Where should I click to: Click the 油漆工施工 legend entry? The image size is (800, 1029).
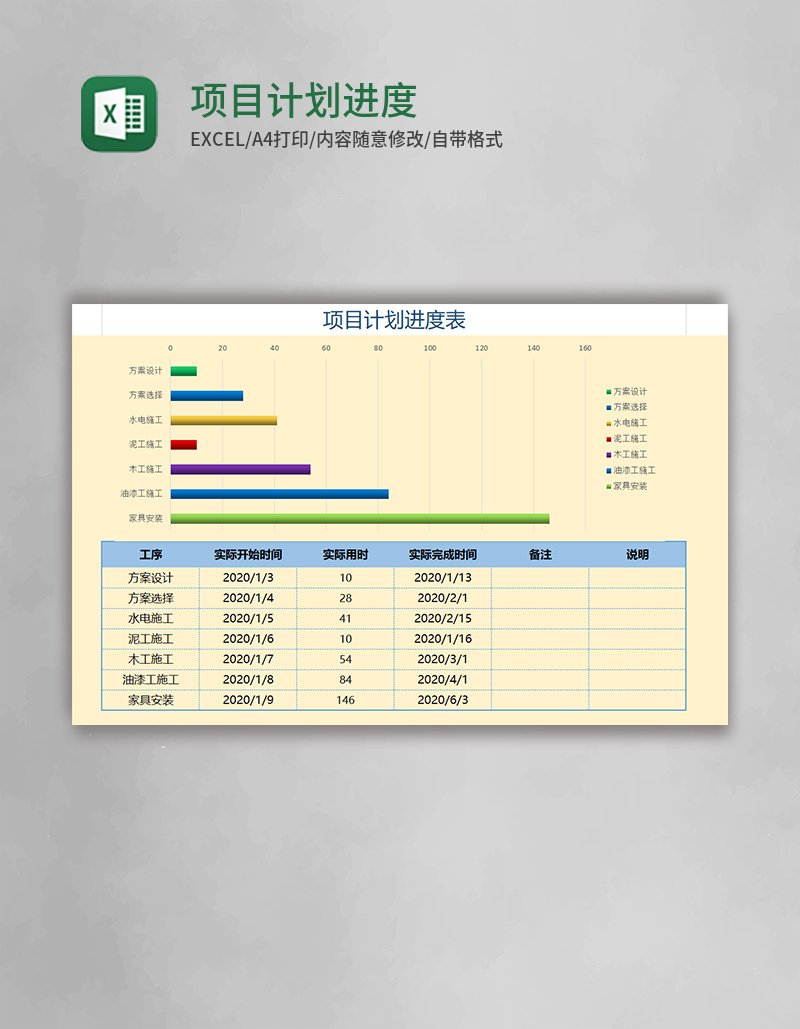coord(627,471)
